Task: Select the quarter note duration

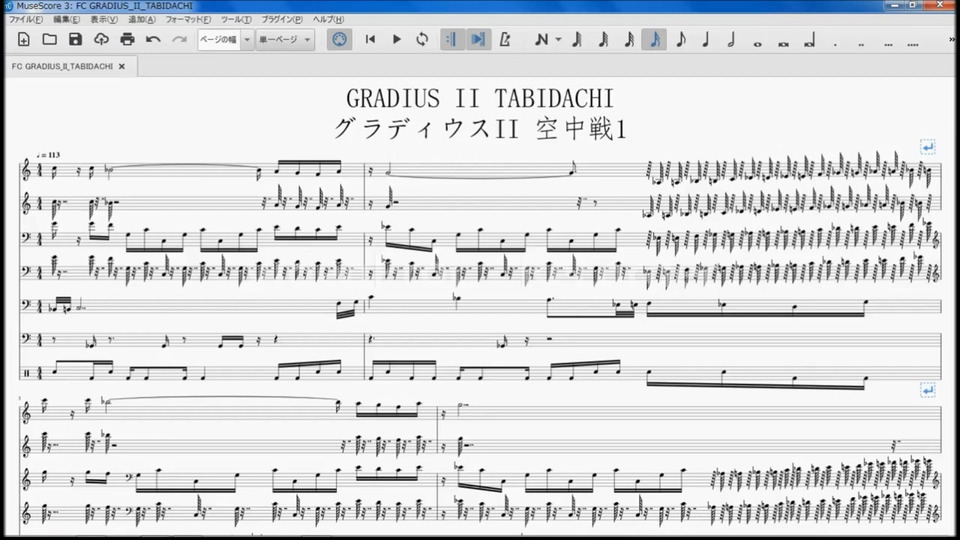Action: (x=706, y=40)
